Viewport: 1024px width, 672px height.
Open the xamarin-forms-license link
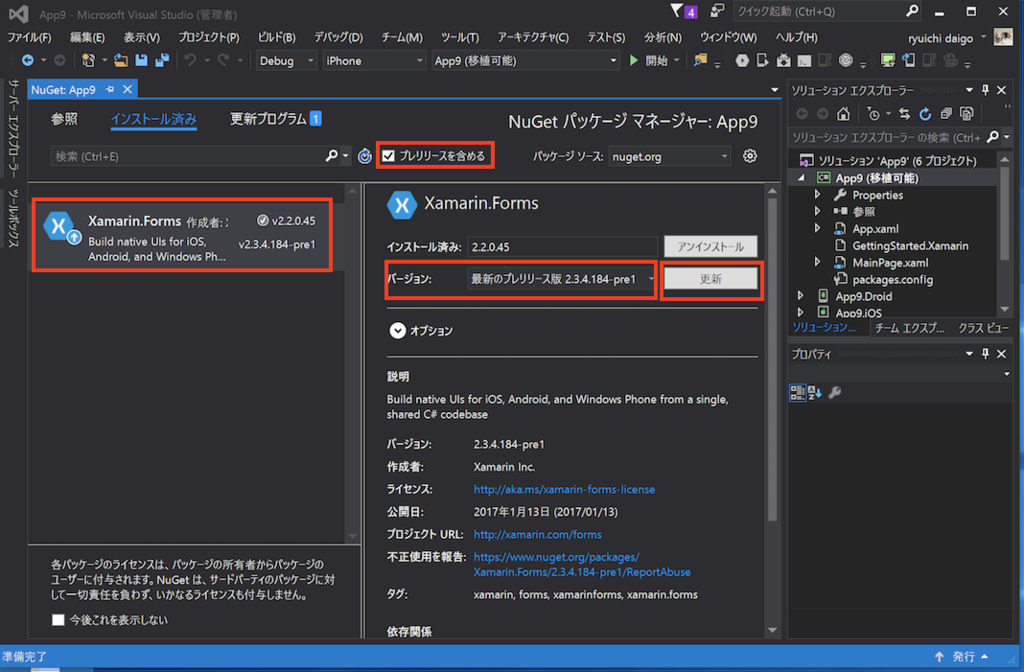564,489
